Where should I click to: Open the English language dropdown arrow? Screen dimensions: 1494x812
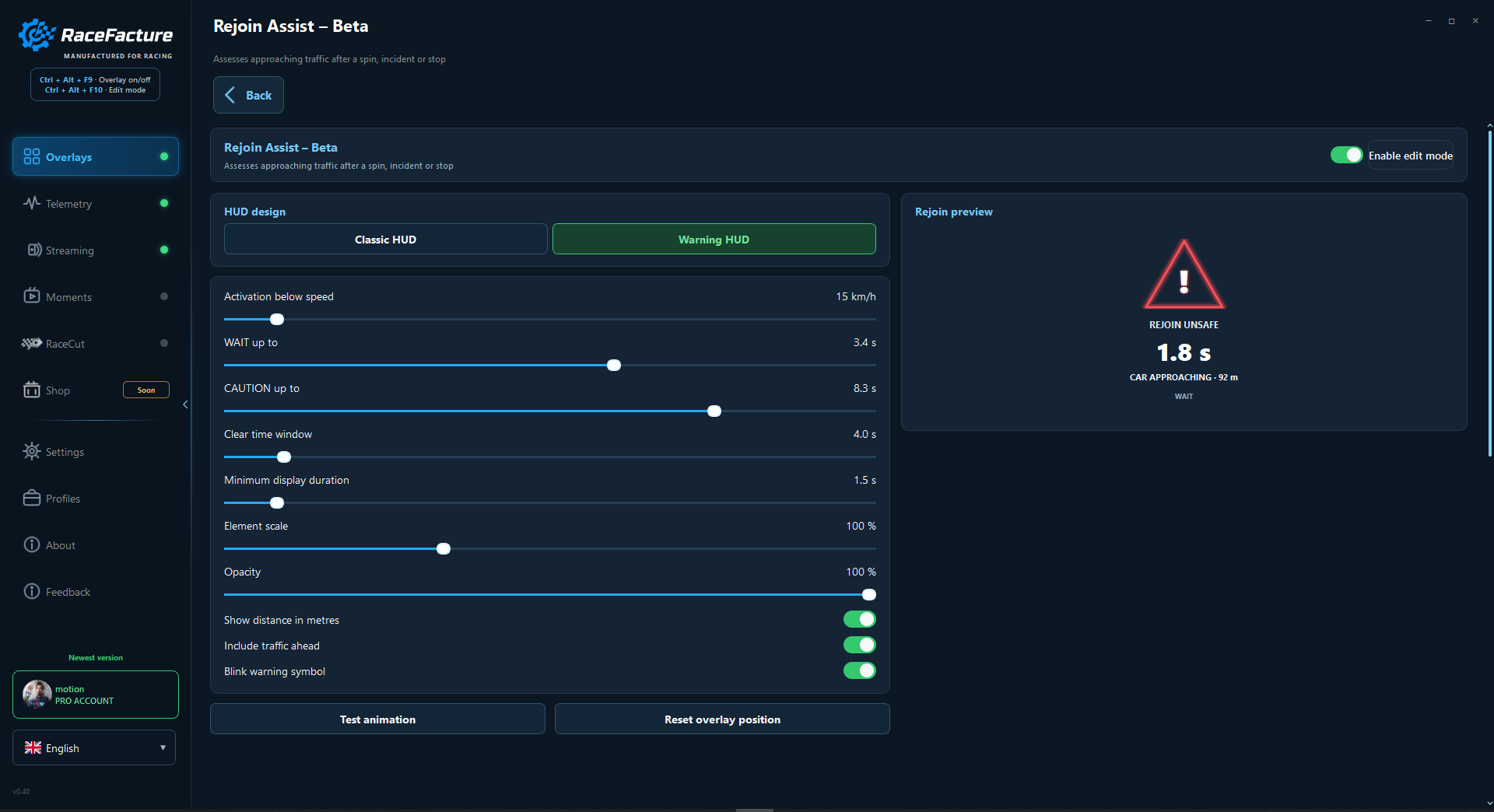[163, 747]
